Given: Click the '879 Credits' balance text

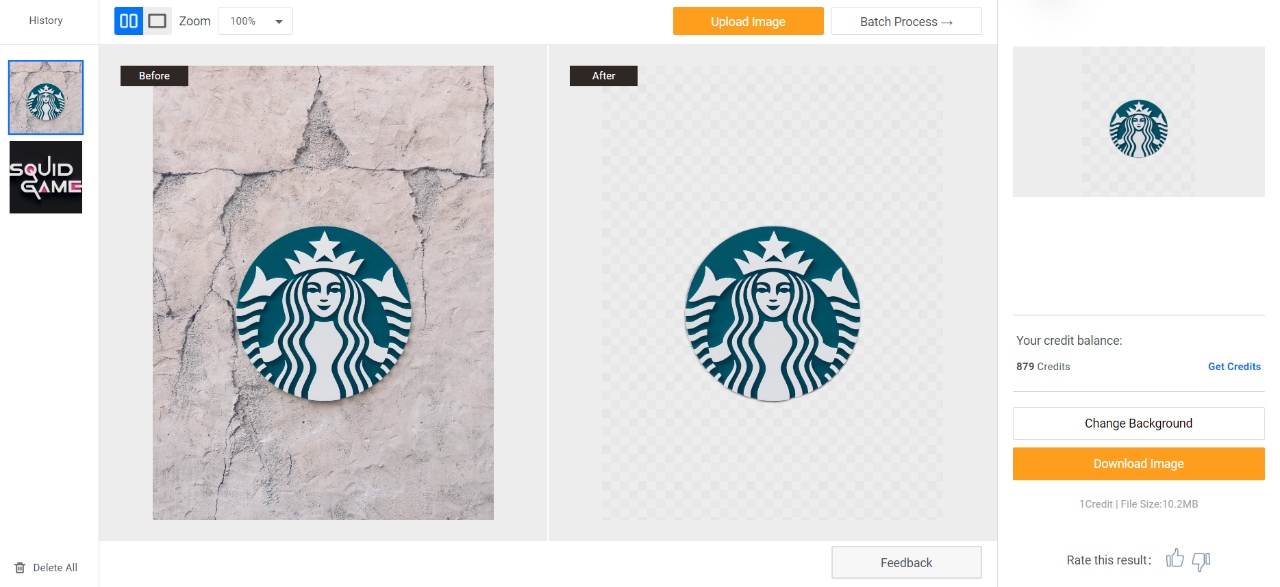Looking at the screenshot, I should tap(1043, 367).
